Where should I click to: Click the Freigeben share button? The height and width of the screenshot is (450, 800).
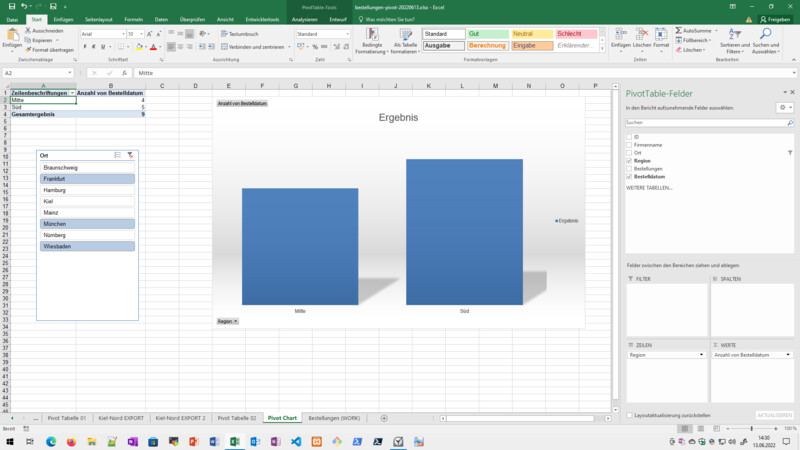pyautogui.click(x=775, y=19)
